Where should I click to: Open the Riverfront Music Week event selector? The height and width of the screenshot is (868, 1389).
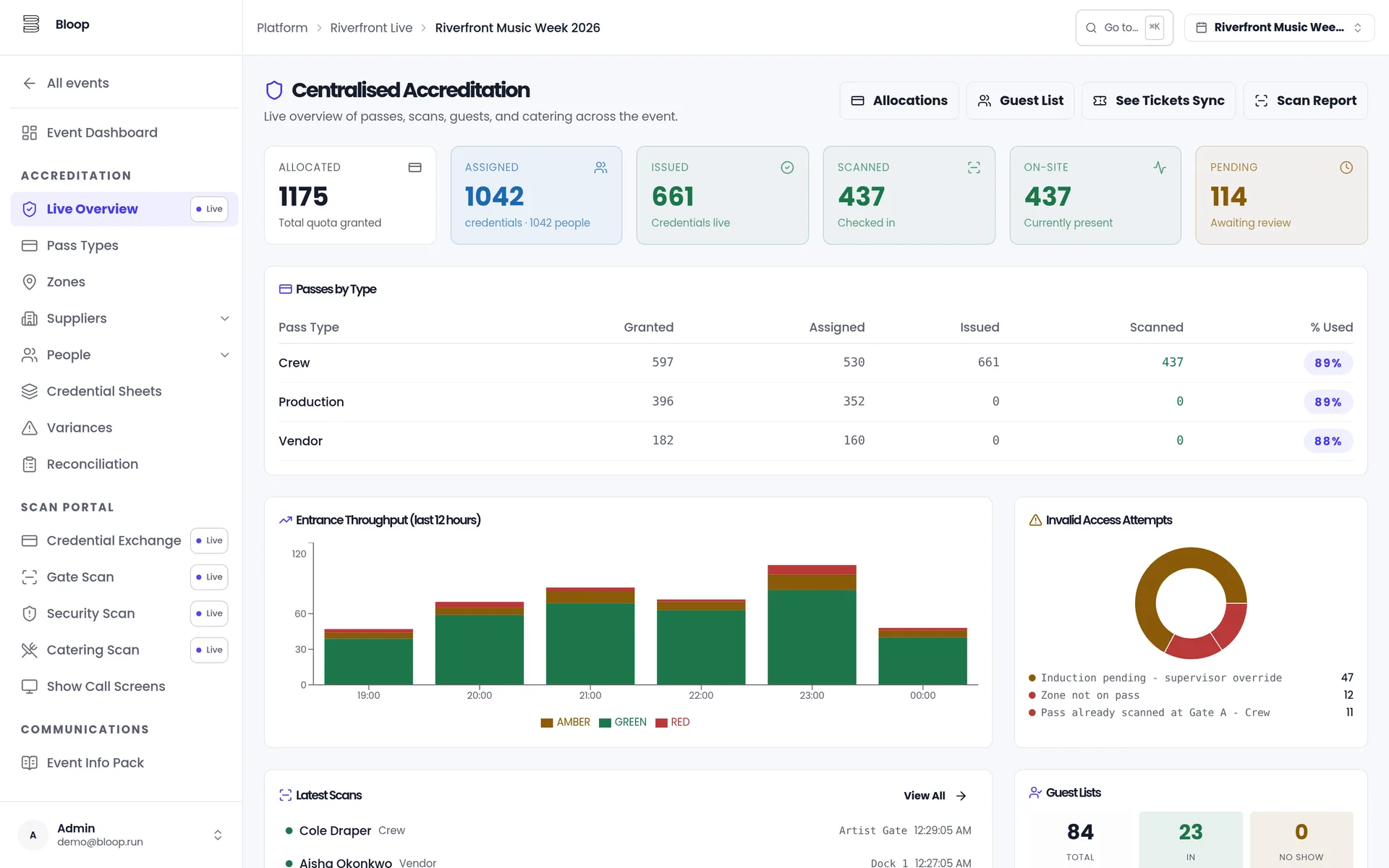pos(1279,27)
